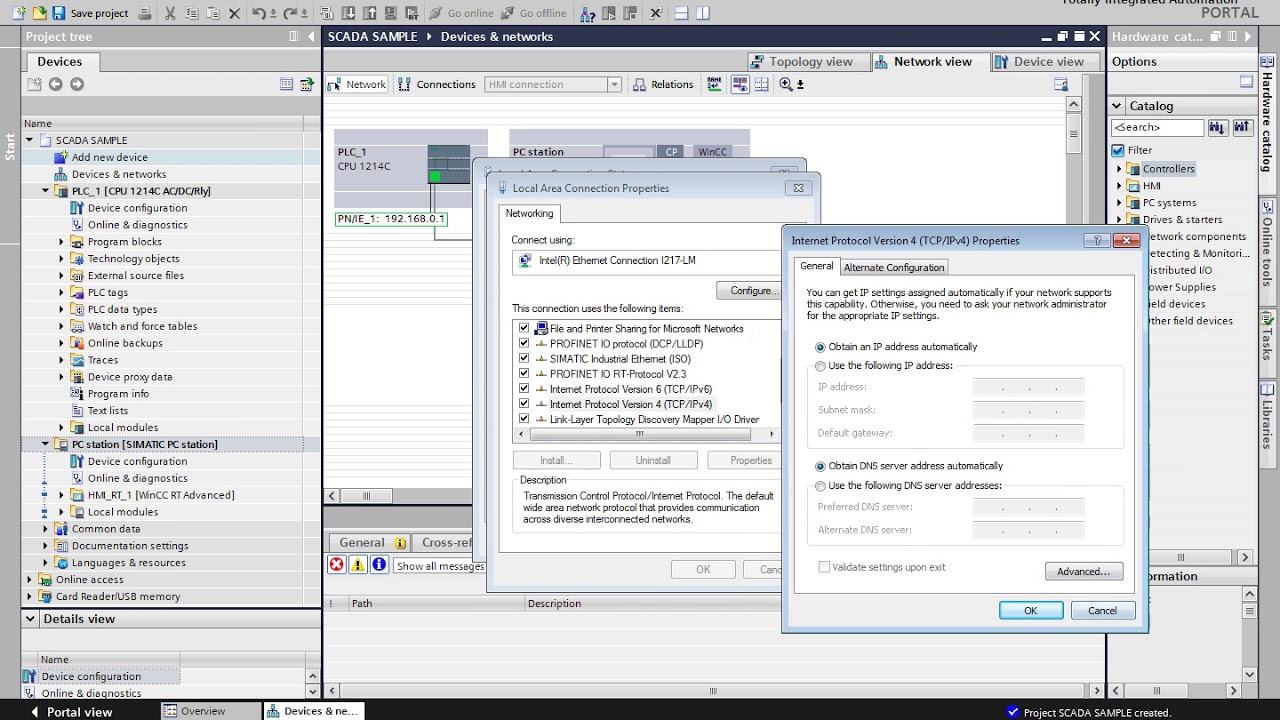Screen dimensions: 1280x720
Task: Uncheck PROFINET IO protocol (DCP/LLDP)
Action: coord(524,343)
